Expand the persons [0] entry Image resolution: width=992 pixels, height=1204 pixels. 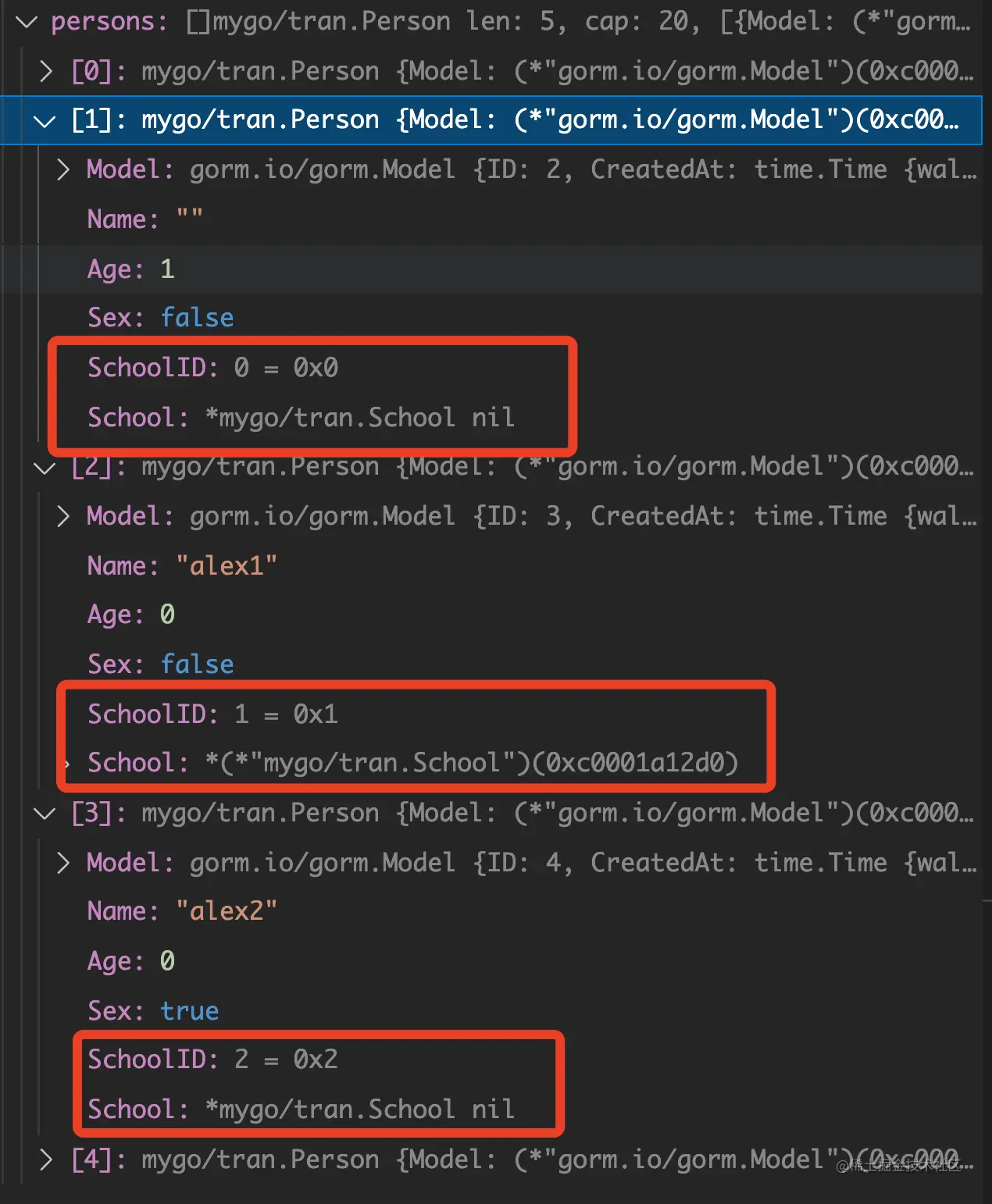coord(46,71)
